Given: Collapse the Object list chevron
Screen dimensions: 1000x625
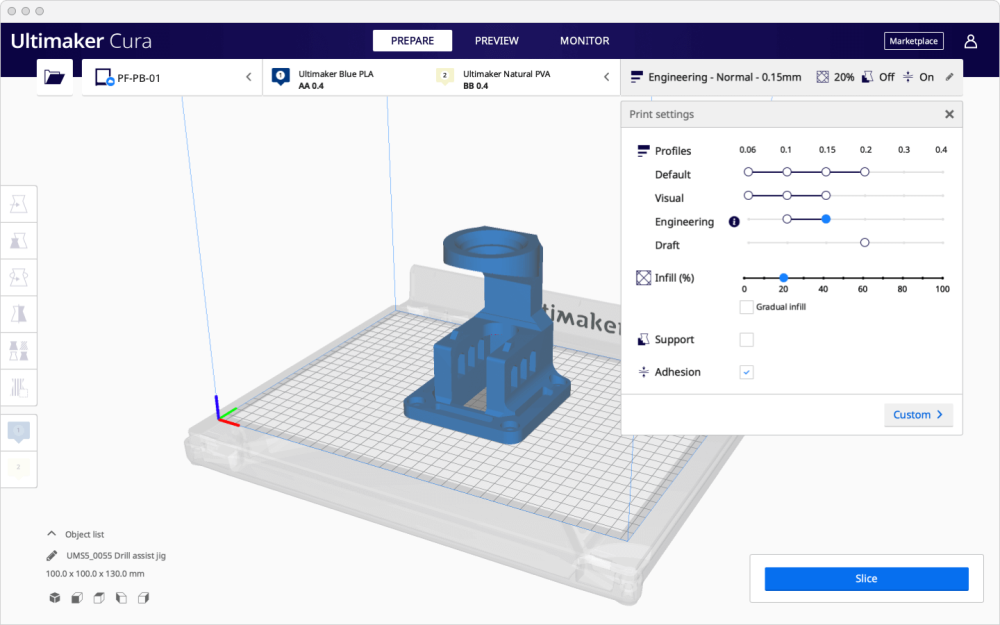Looking at the screenshot, I should [52, 534].
